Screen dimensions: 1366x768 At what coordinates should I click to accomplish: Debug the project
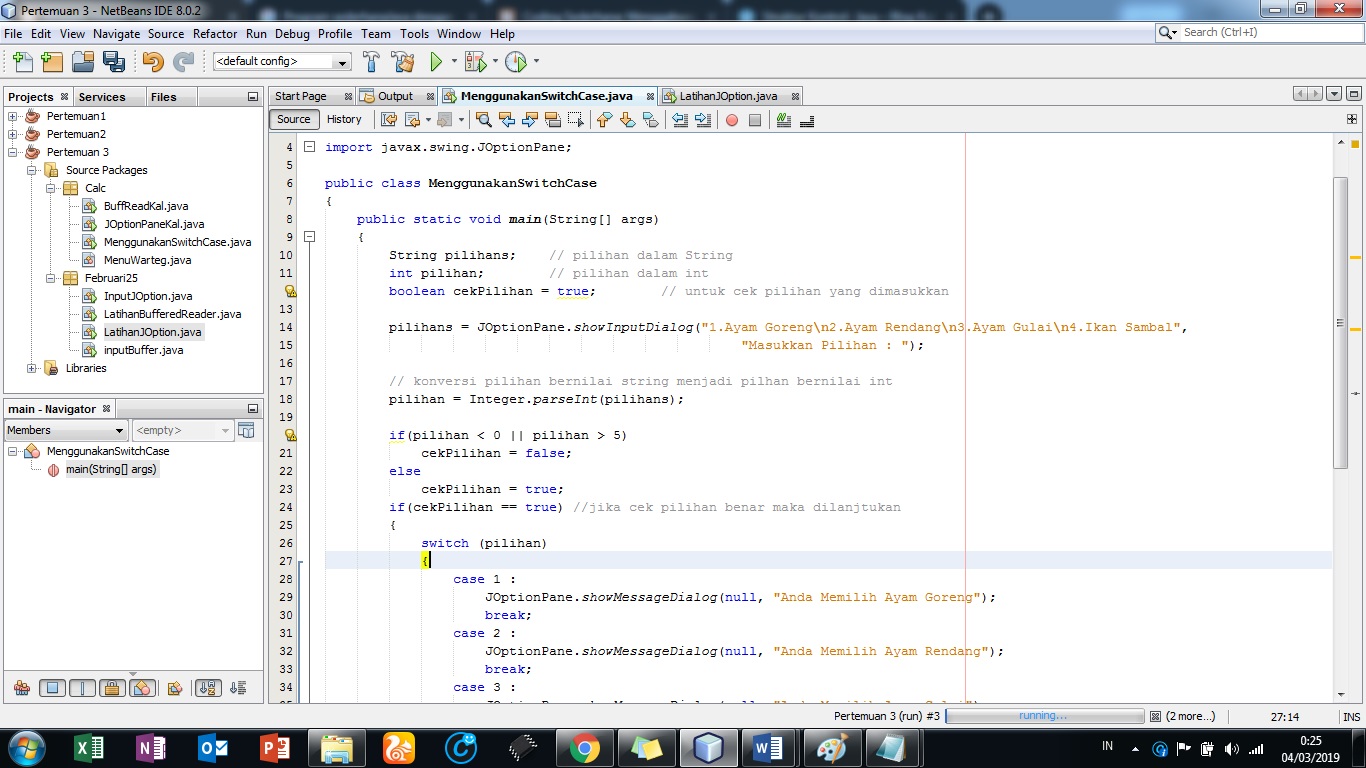(477, 61)
